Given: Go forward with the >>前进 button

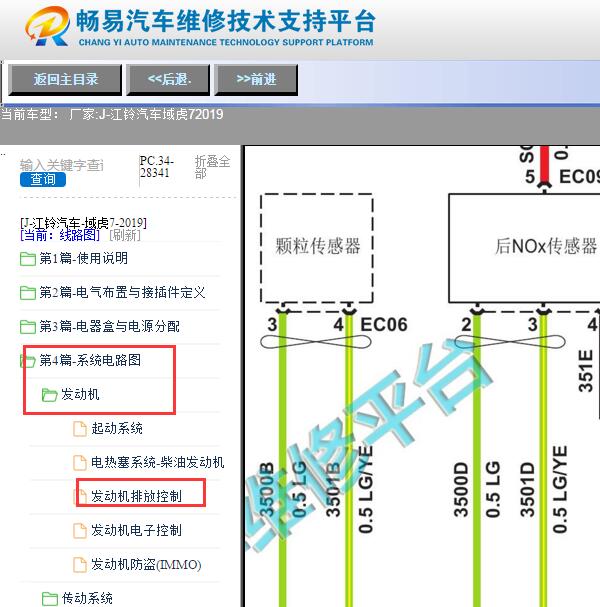Looking at the screenshot, I should click(x=256, y=80).
